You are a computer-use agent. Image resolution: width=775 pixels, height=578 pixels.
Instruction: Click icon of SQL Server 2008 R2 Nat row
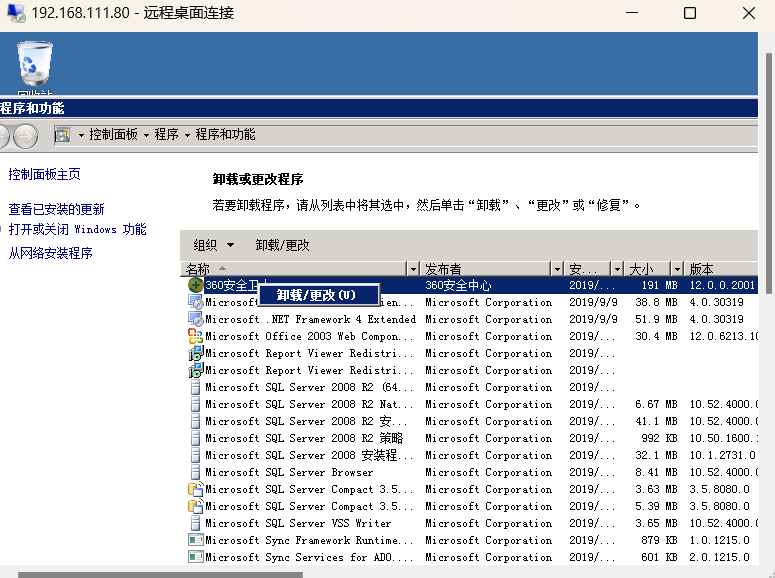click(x=196, y=404)
